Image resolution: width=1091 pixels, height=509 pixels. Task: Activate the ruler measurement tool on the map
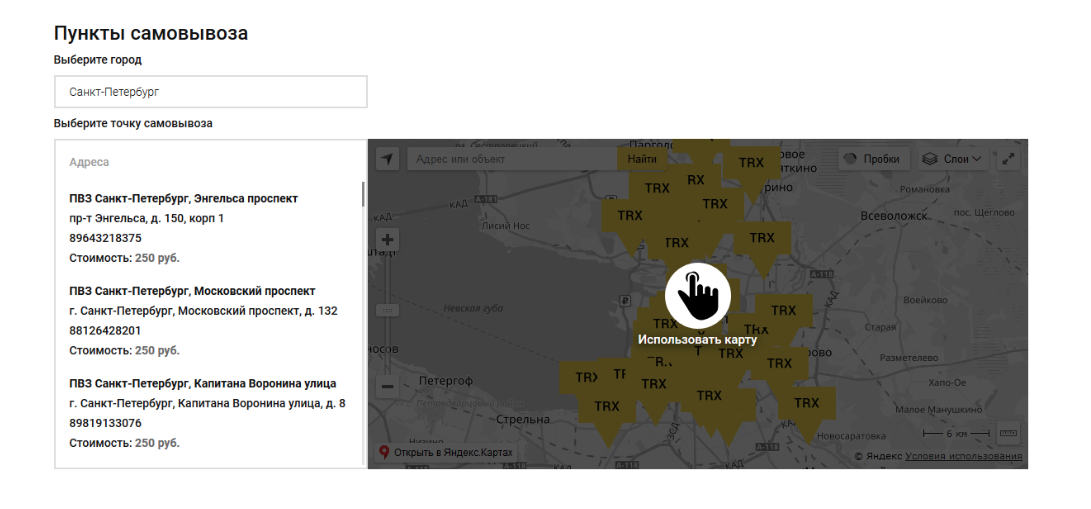1008,433
